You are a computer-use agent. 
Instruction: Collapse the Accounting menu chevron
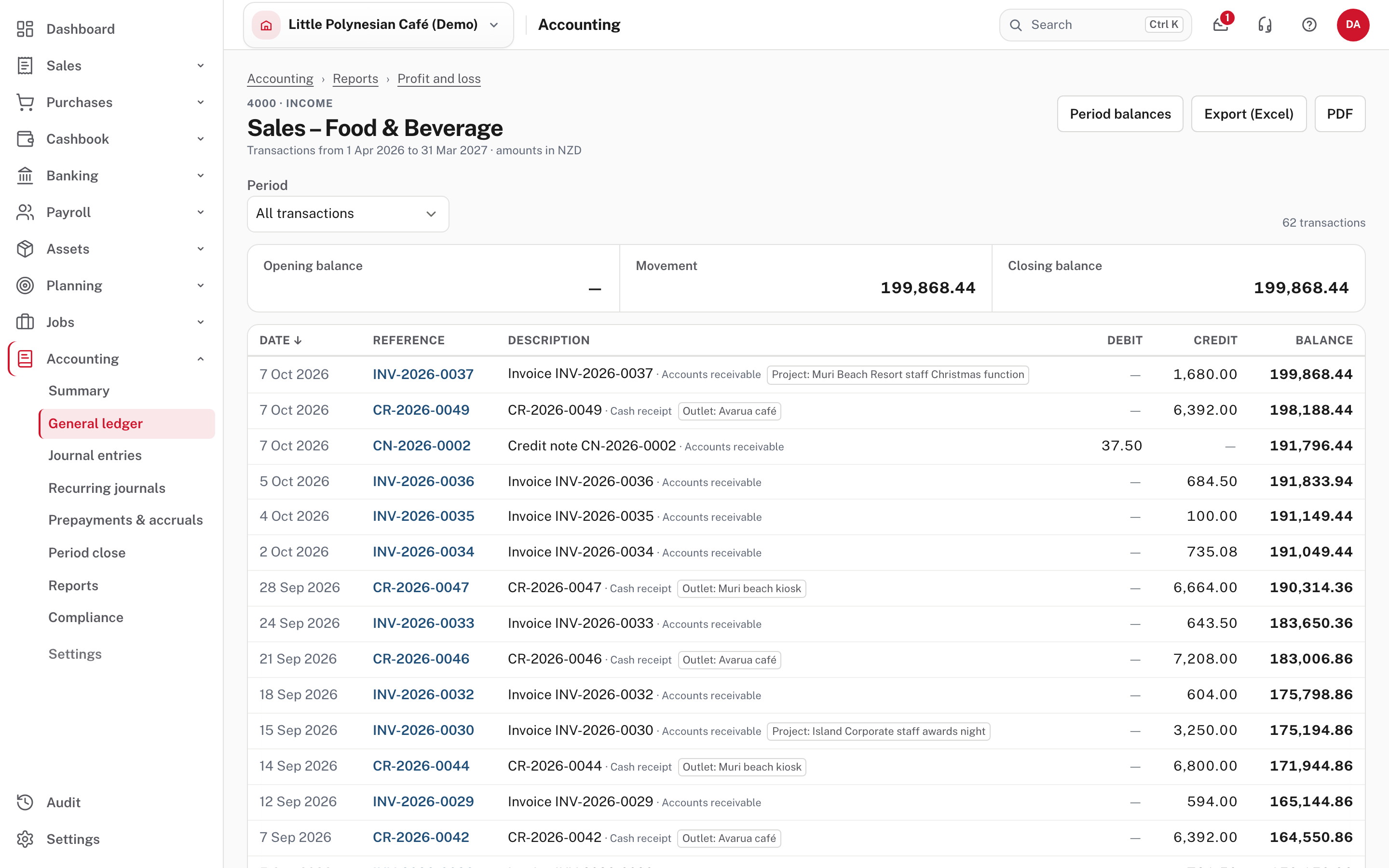click(x=200, y=359)
